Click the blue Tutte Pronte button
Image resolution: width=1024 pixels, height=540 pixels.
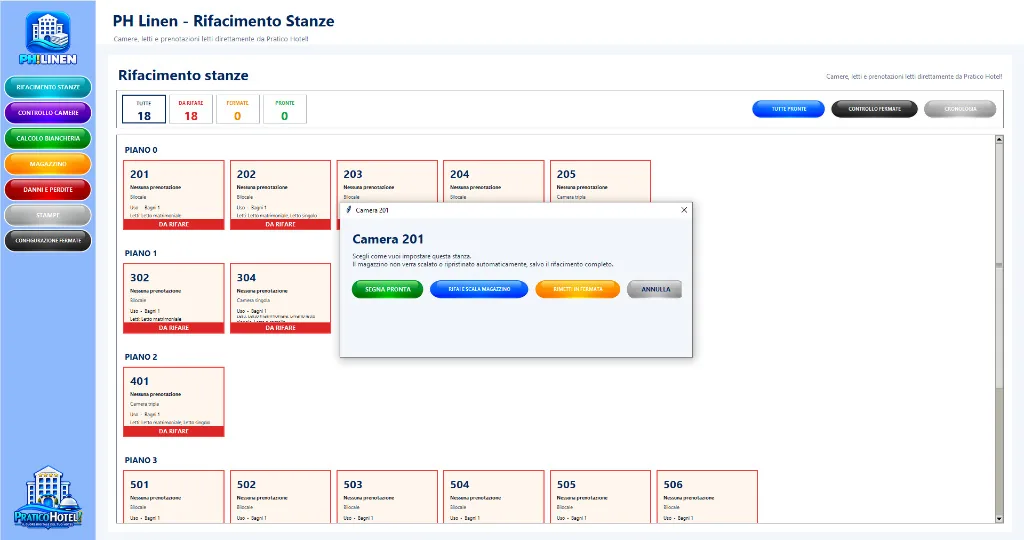tap(788, 109)
